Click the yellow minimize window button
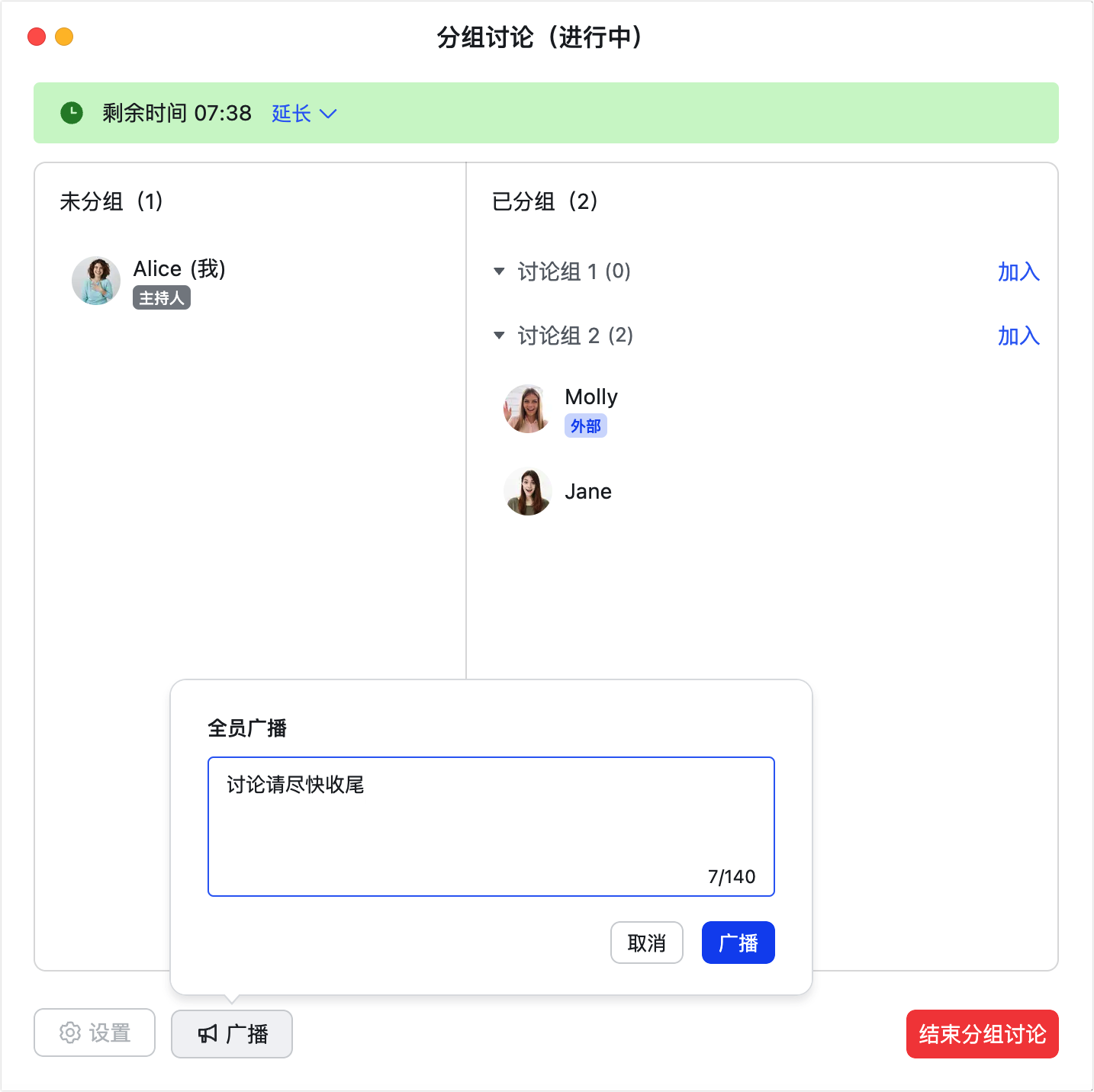 coord(64,37)
